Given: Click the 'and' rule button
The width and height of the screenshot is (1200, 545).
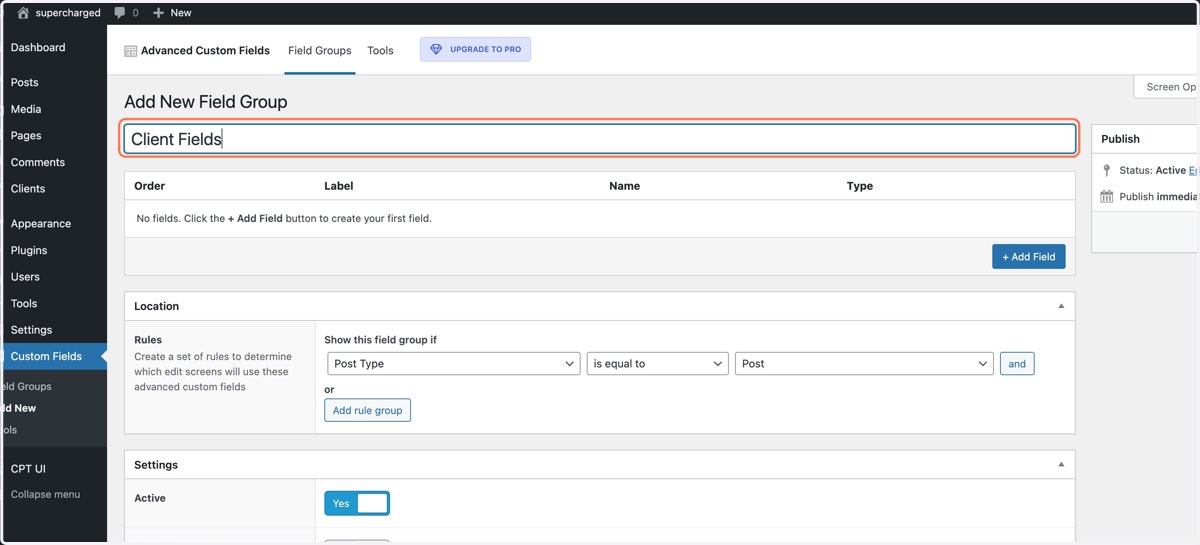Looking at the screenshot, I should (x=1017, y=364).
